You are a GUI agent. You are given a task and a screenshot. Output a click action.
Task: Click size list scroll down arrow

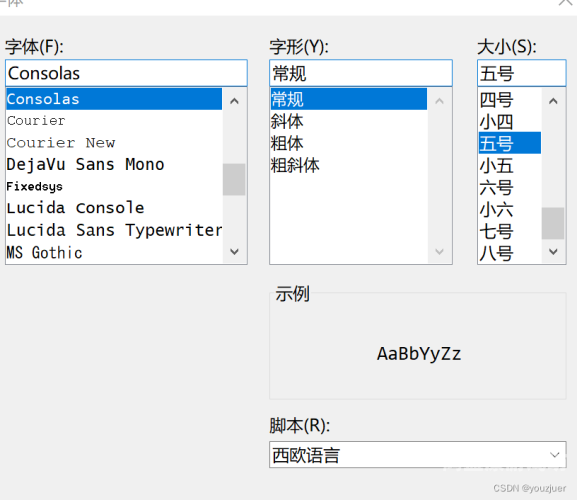[x=553, y=252]
